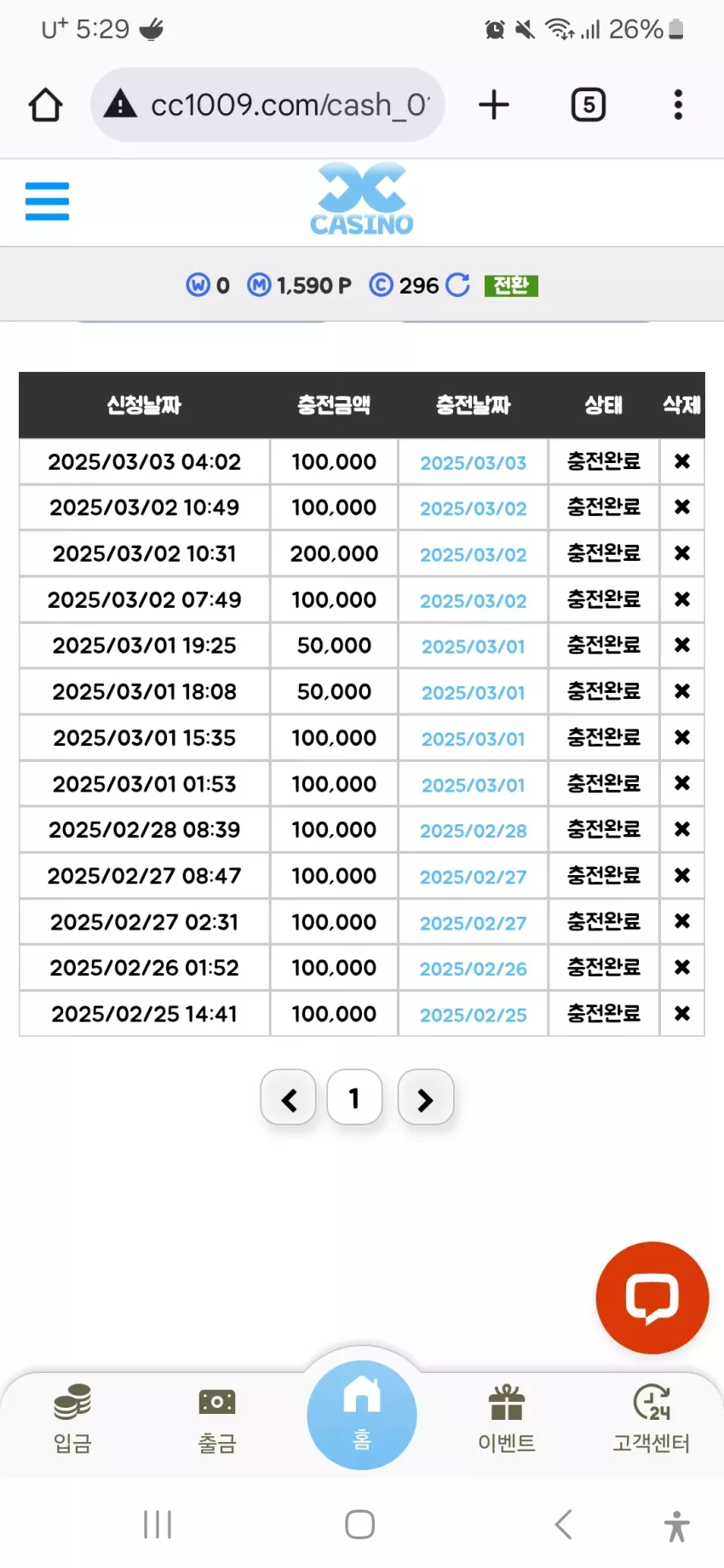This screenshot has height=1568, width=724.
Task: Open 입금 deposit tab
Action: tap(72, 1418)
